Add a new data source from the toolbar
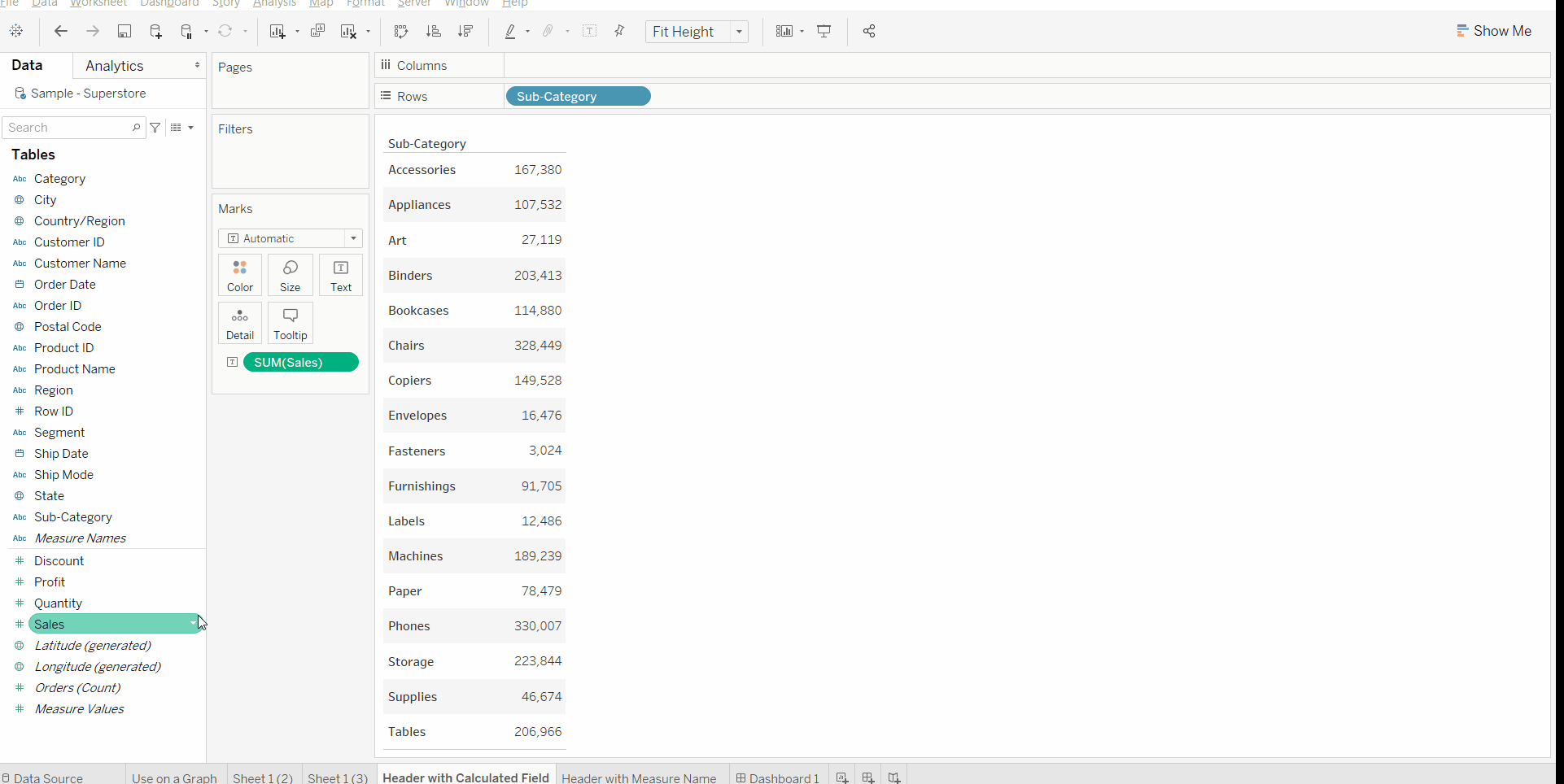1564x784 pixels. click(156, 31)
